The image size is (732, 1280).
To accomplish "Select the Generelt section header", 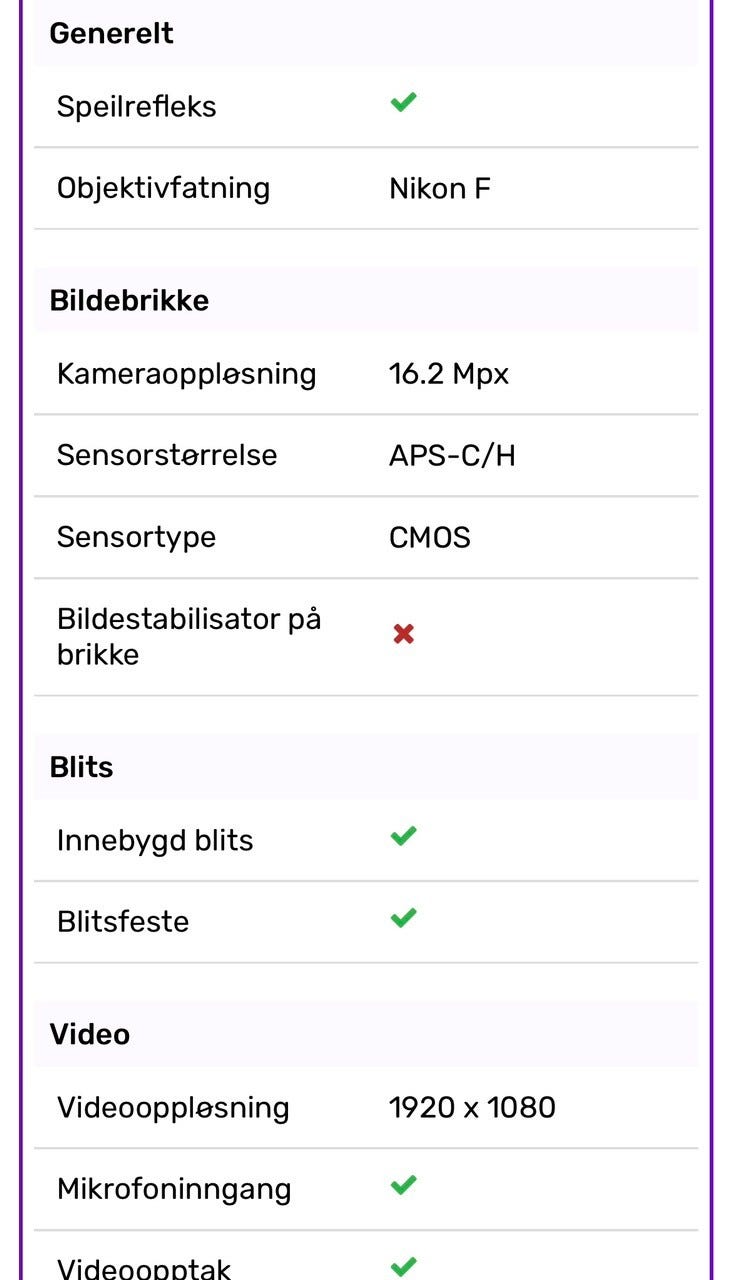I will coord(366,33).
